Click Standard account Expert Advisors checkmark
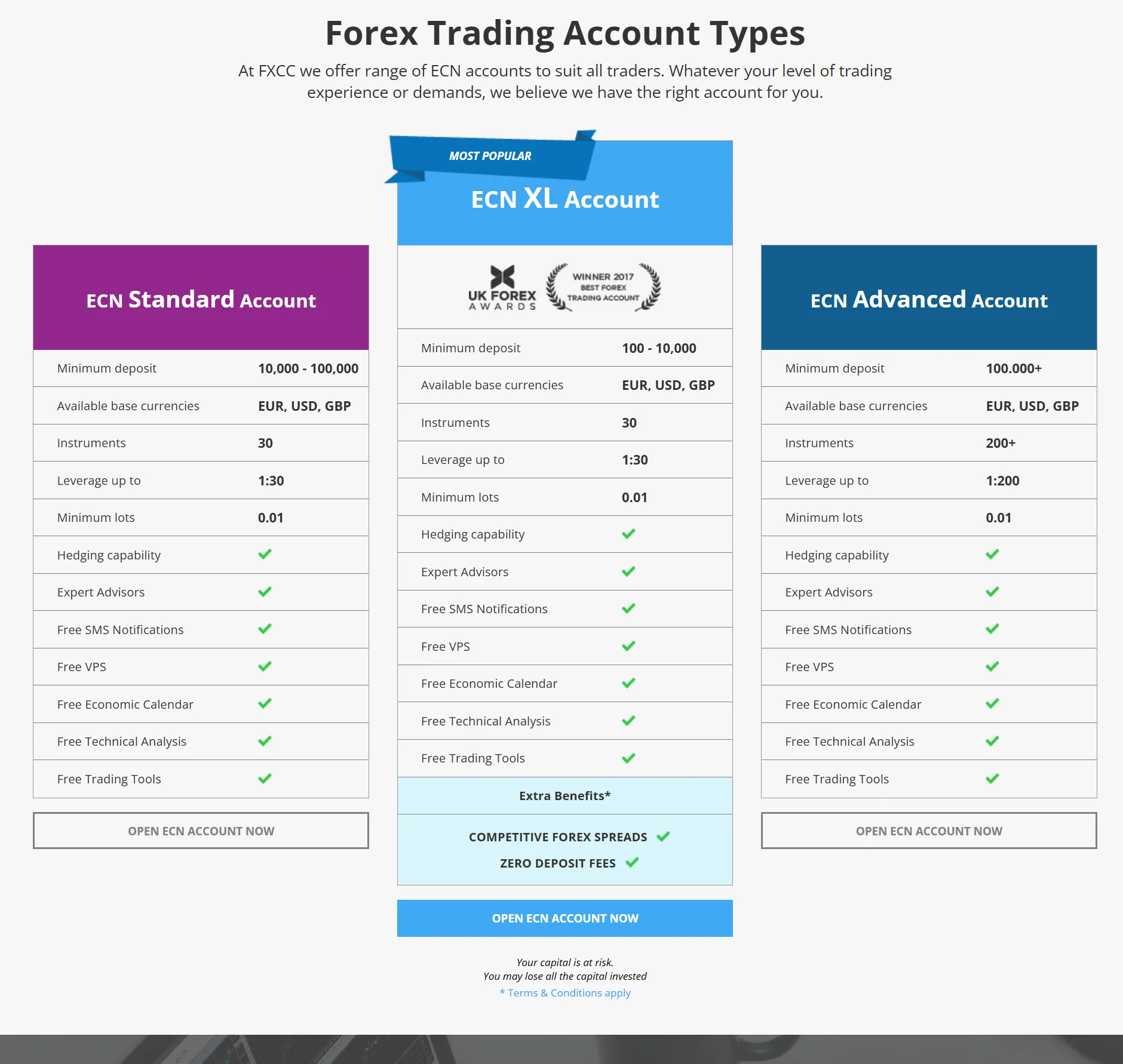 click(x=265, y=592)
